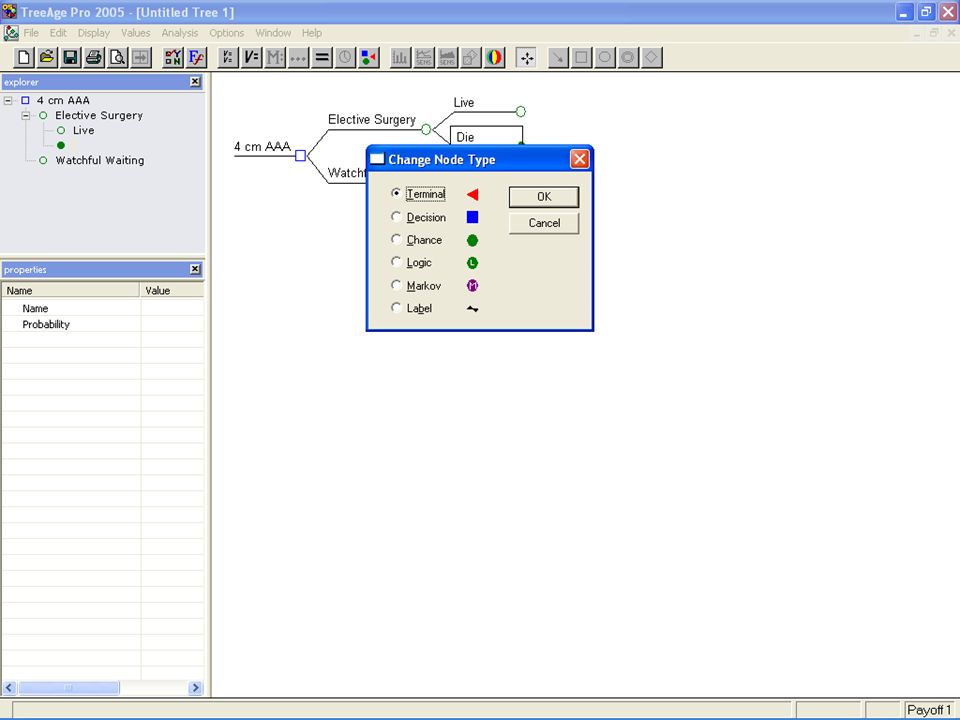Pick the Logic node type option
Image resolution: width=960 pixels, height=720 pixels.
click(396, 262)
